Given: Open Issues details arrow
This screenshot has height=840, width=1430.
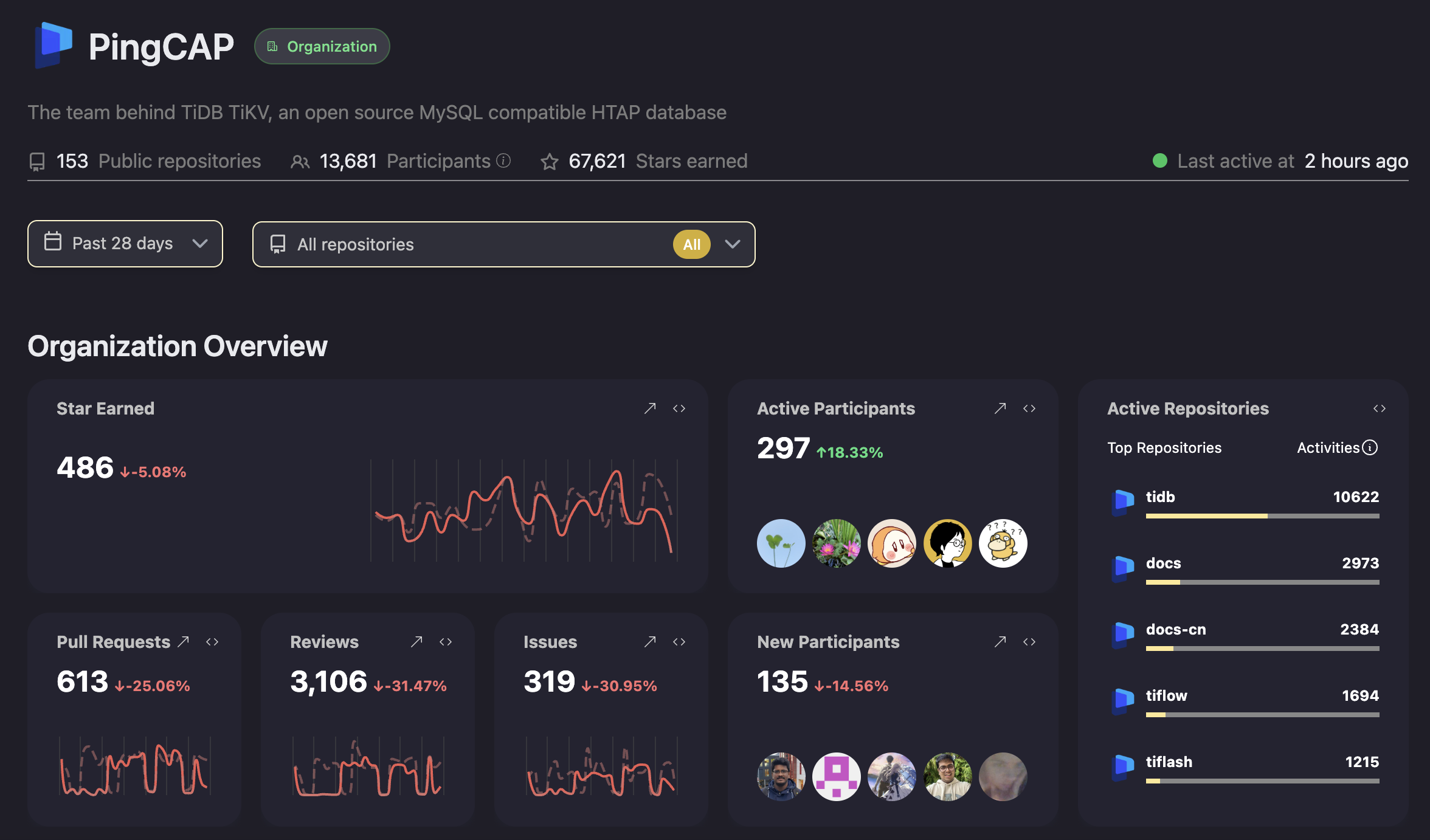Looking at the screenshot, I should point(650,642).
